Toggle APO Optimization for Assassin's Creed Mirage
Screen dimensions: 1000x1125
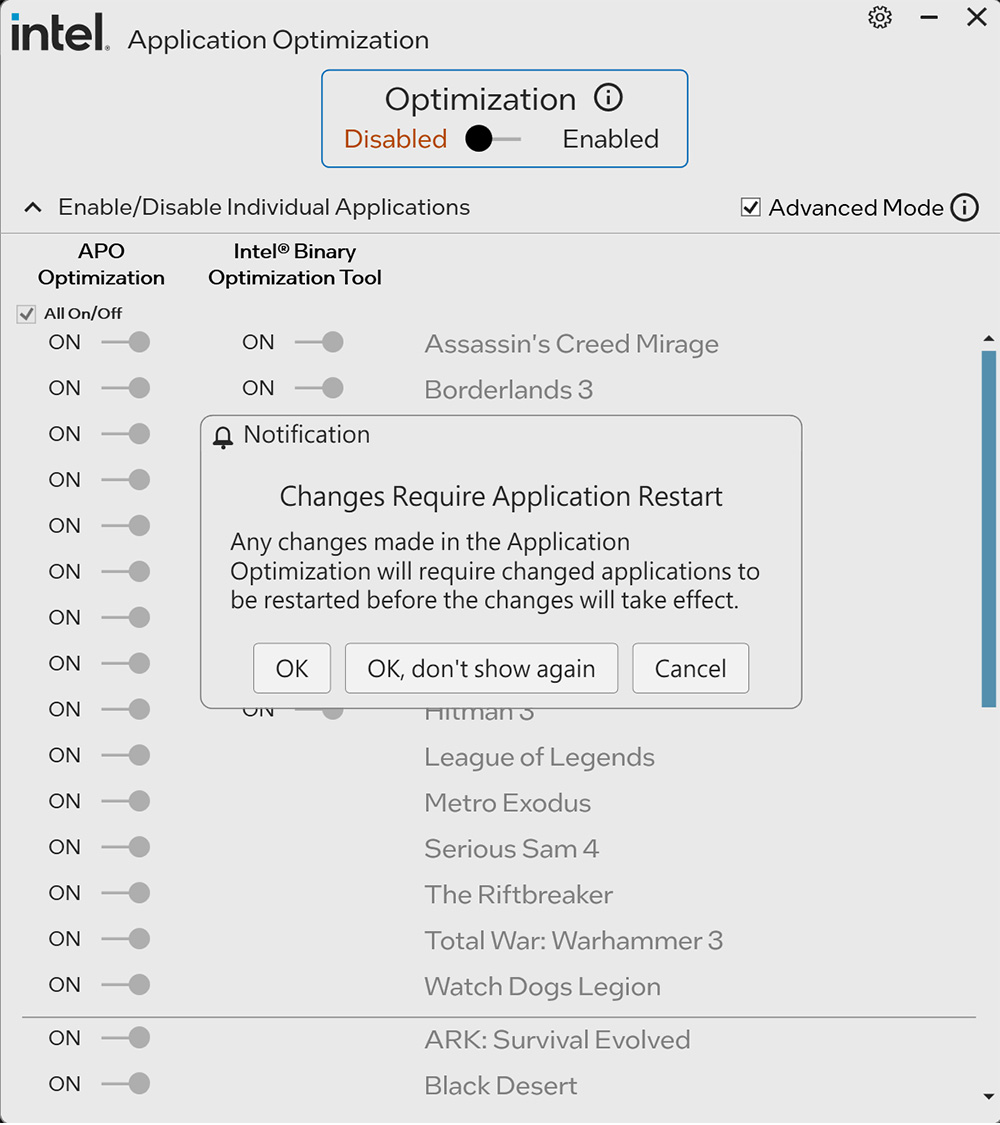126,343
